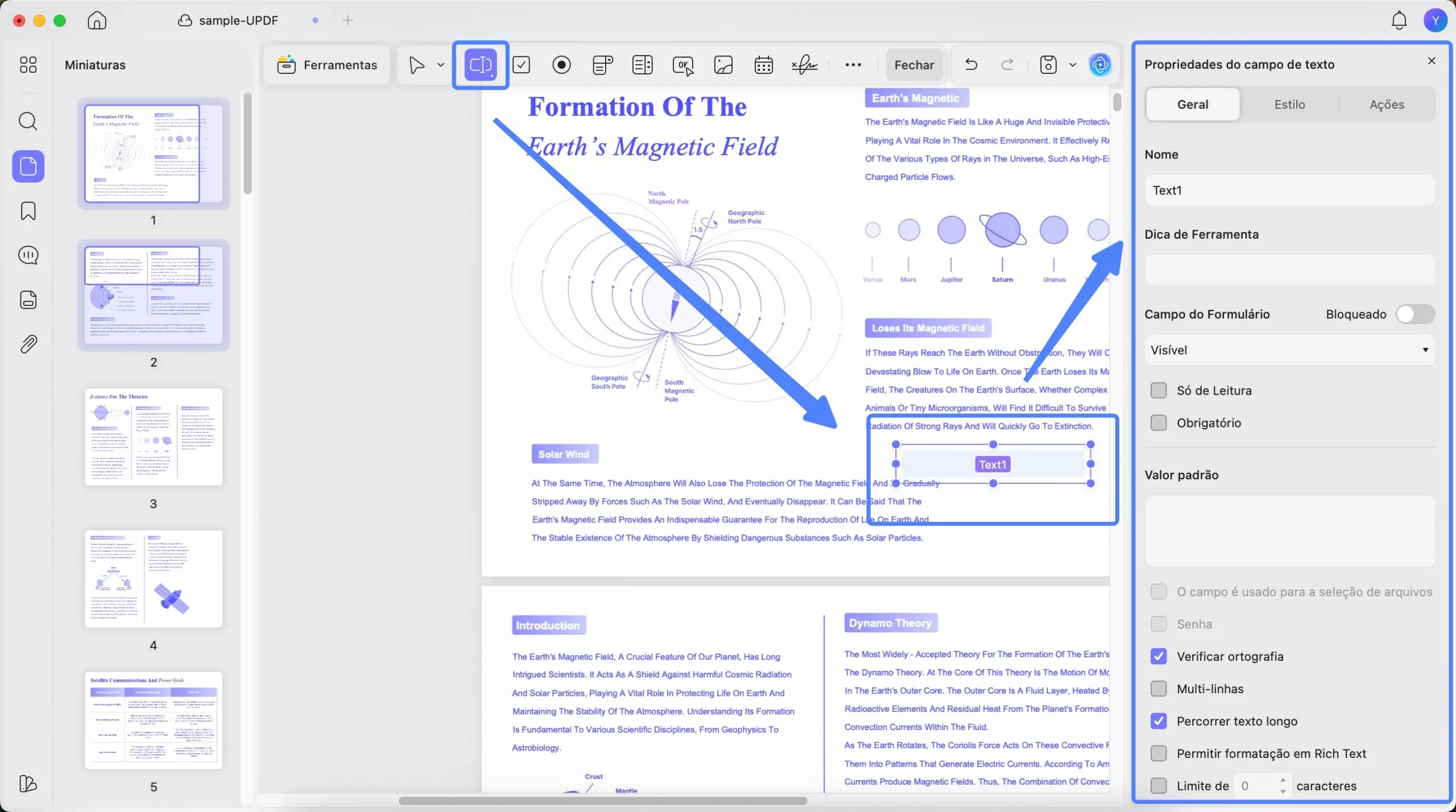Click the document horizontal scrollbar
Image resolution: width=1456 pixels, height=812 pixels.
603,801
